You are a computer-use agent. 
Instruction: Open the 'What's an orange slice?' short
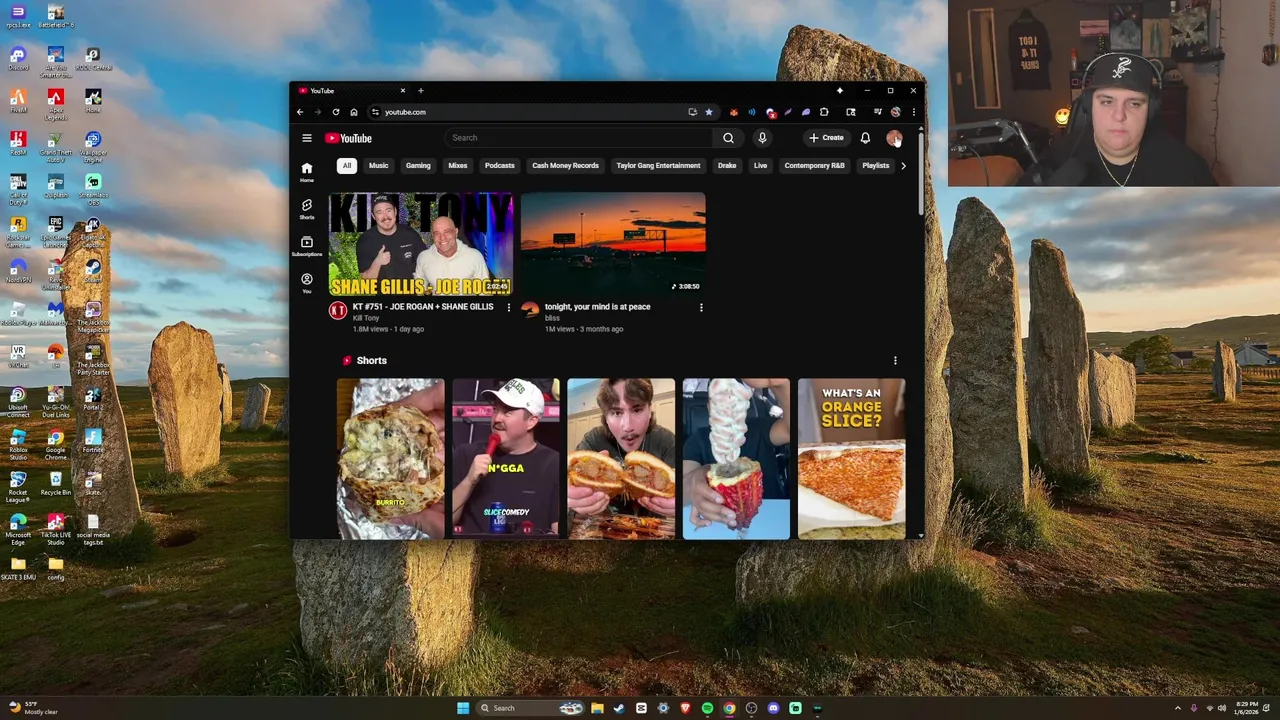click(x=851, y=459)
